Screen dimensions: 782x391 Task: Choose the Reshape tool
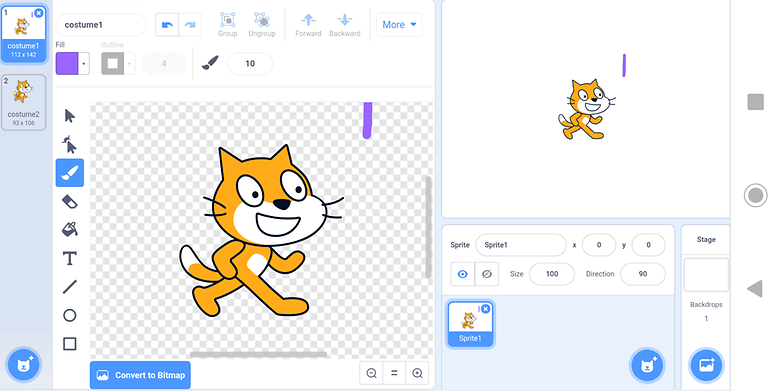point(70,145)
